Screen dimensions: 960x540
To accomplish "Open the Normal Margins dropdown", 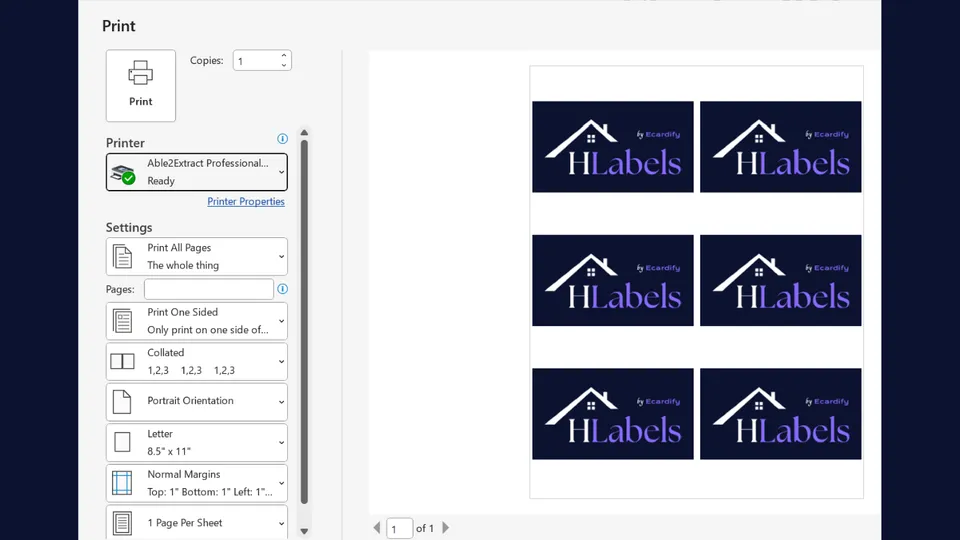I will point(197,483).
